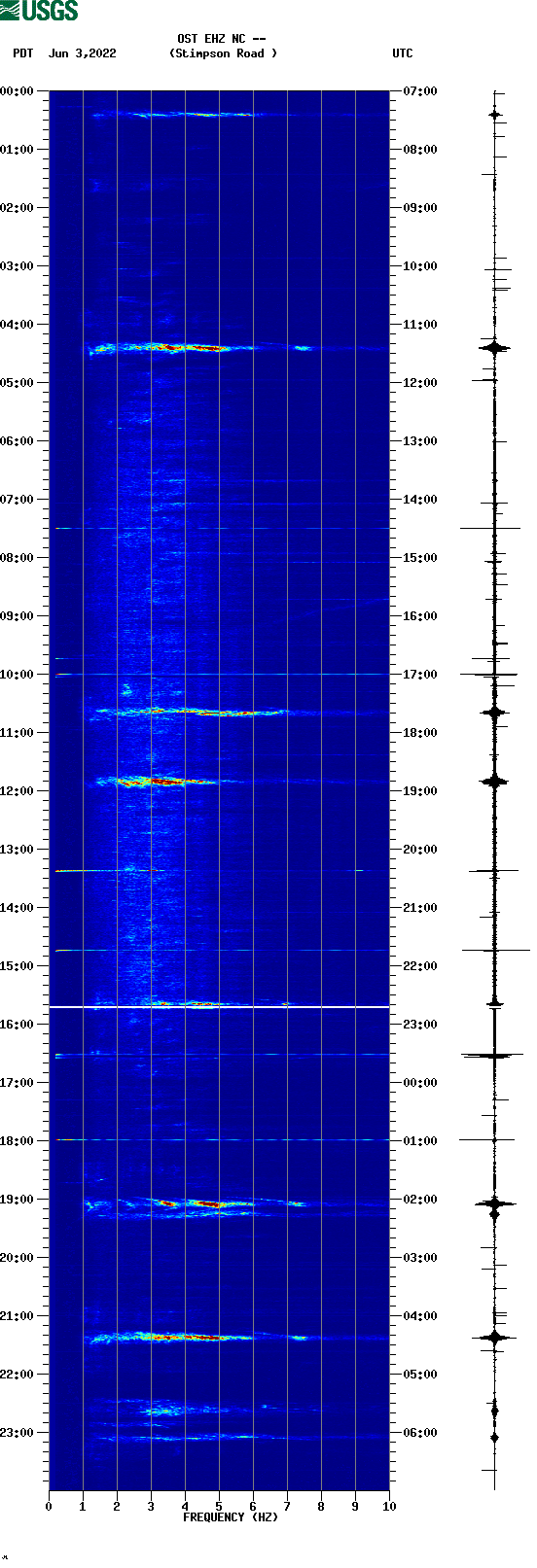
Task: Click the '(Stimpson Road )' label
Action: 223,53
